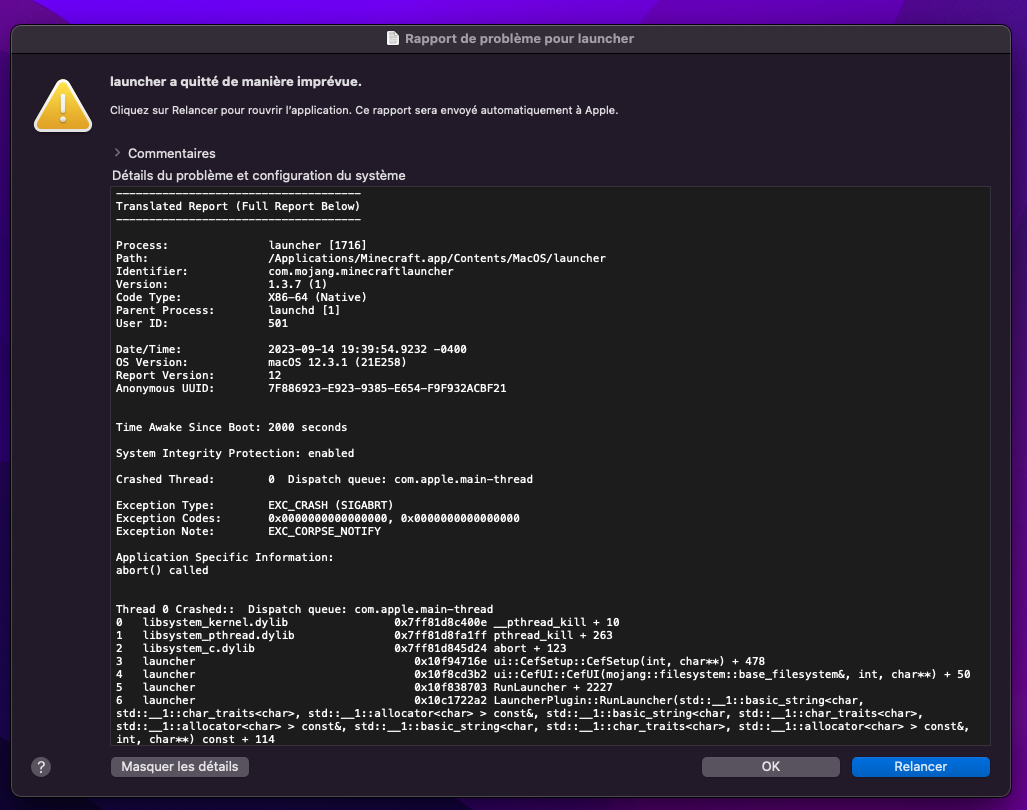Image resolution: width=1027 pixels, height=810 pixels.
Task: Expand the Commentaires section chevron
Action: pyautogui.click(x=117, y=153)
